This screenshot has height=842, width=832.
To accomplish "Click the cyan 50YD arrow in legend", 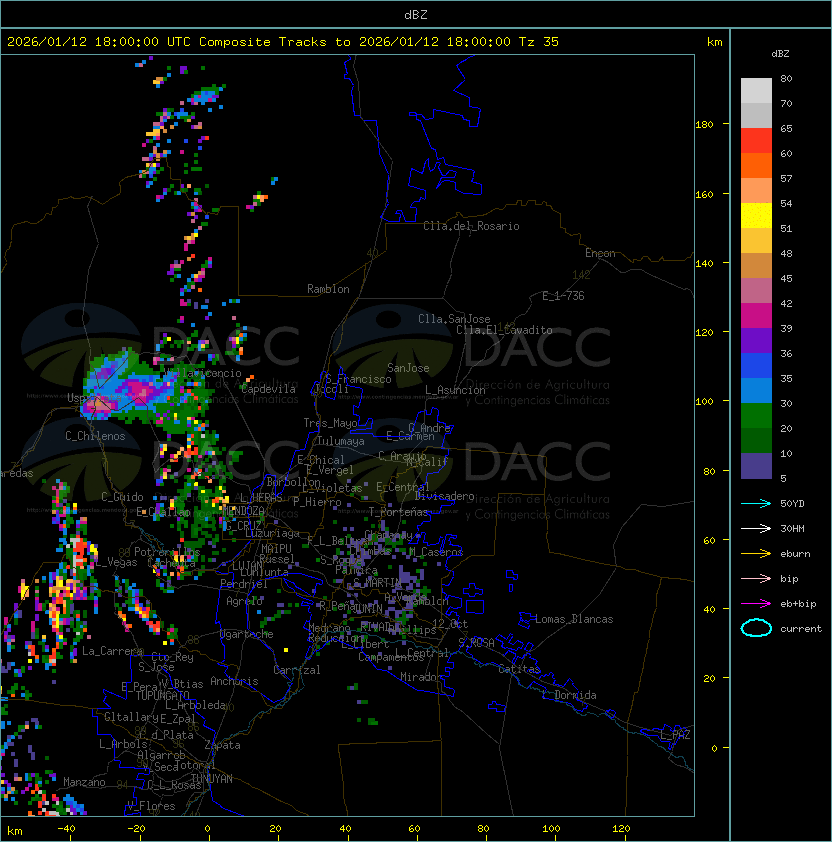I will 756,503.
